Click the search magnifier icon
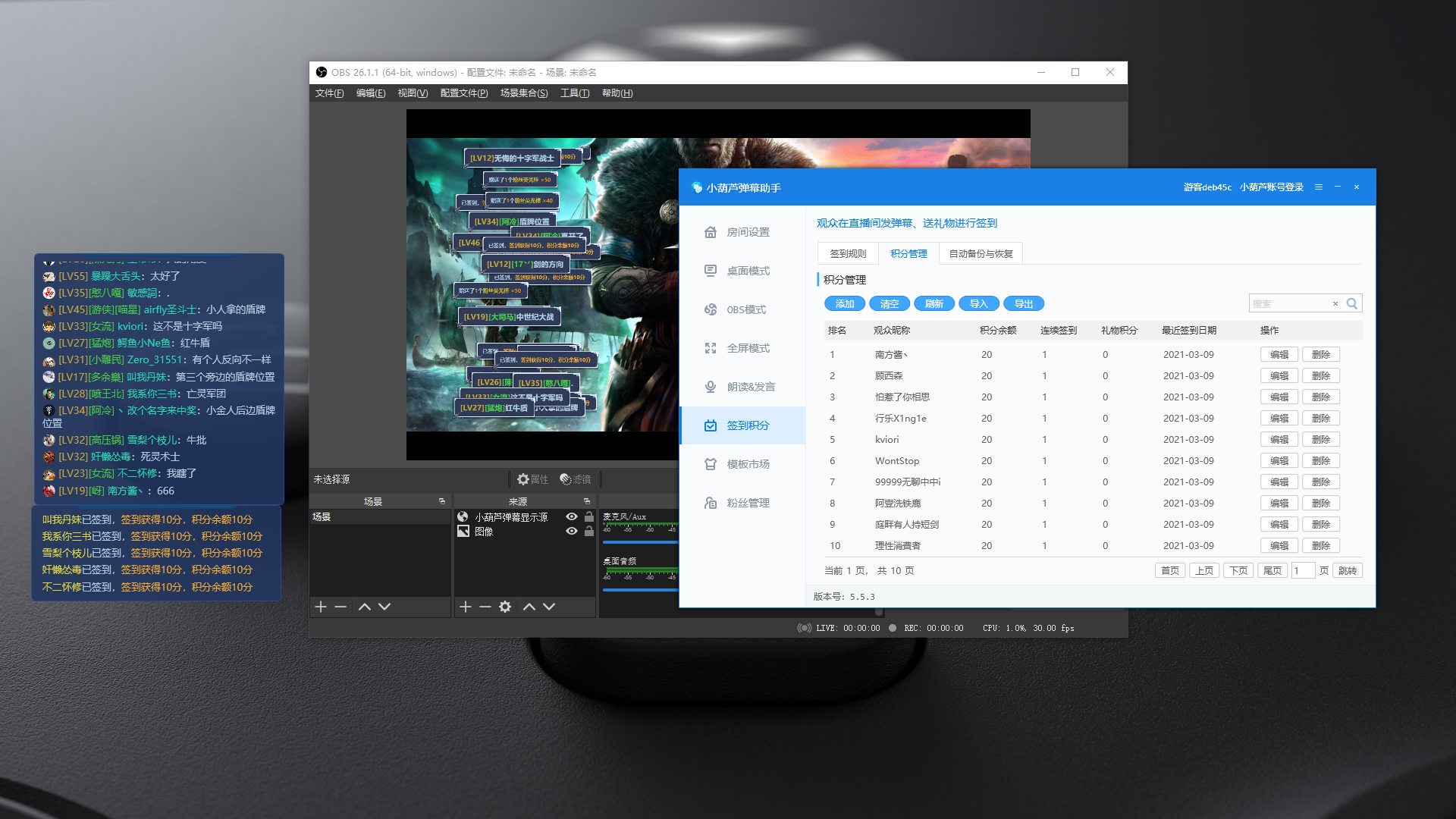The height and width of the screenshot is (819, 1456). coord(1351,303)
